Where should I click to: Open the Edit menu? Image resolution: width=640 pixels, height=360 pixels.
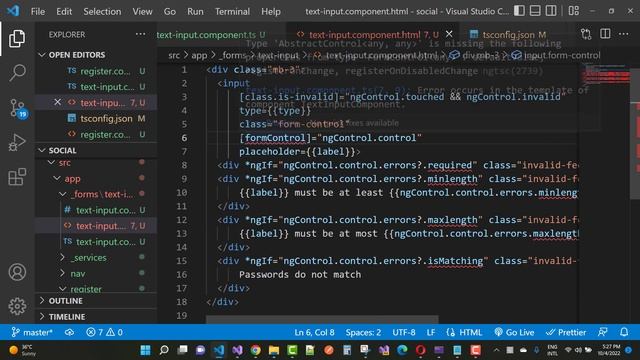point(64,11)
